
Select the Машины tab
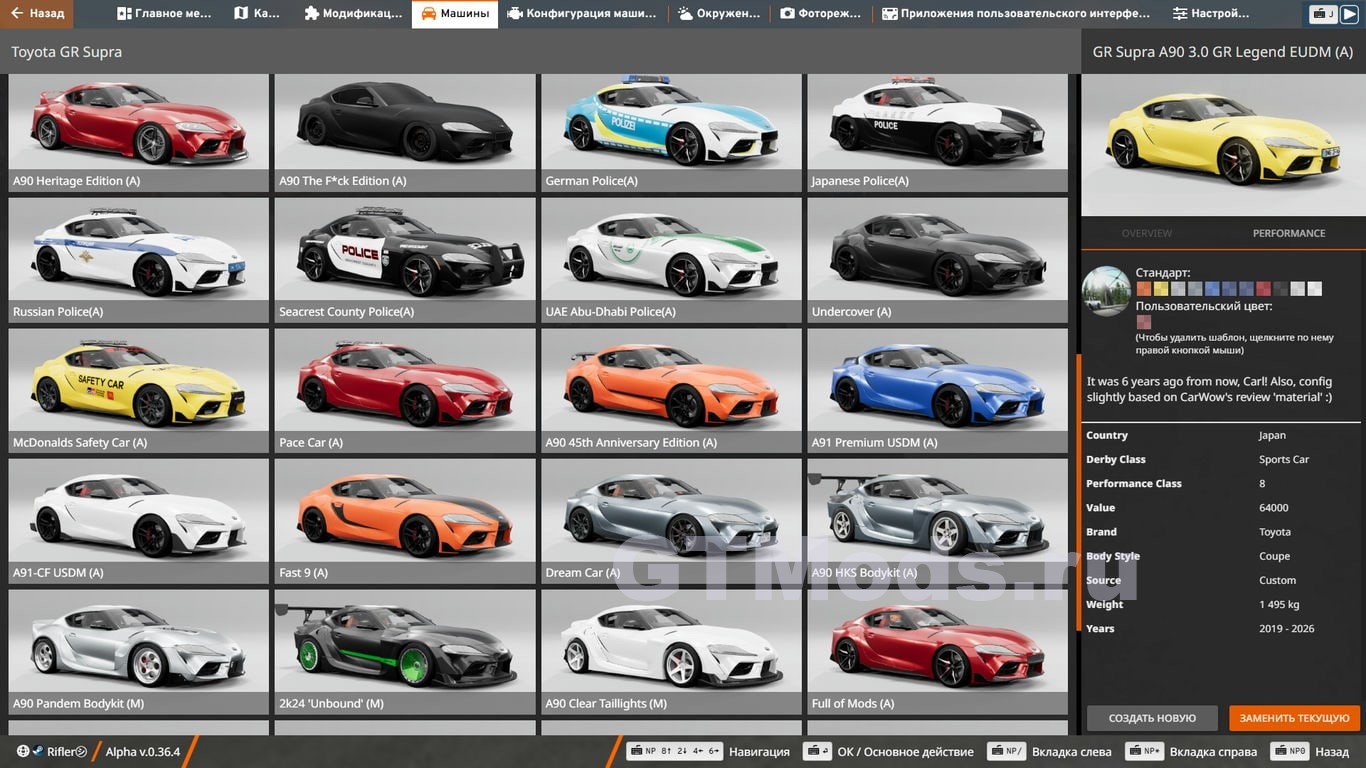click(455, 14)
